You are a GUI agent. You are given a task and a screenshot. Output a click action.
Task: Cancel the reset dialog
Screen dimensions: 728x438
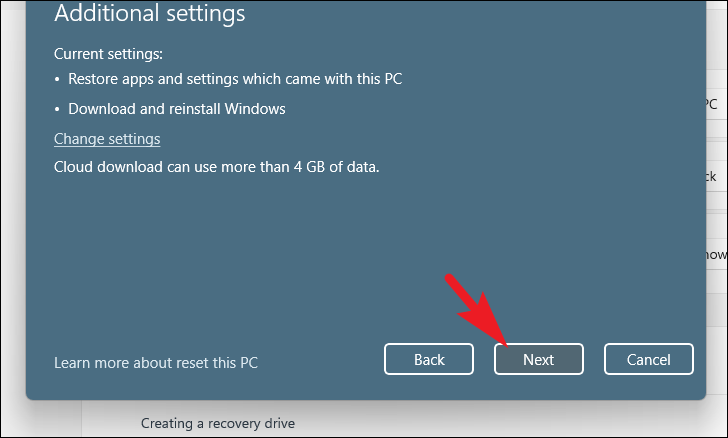[x=649, y=359]
